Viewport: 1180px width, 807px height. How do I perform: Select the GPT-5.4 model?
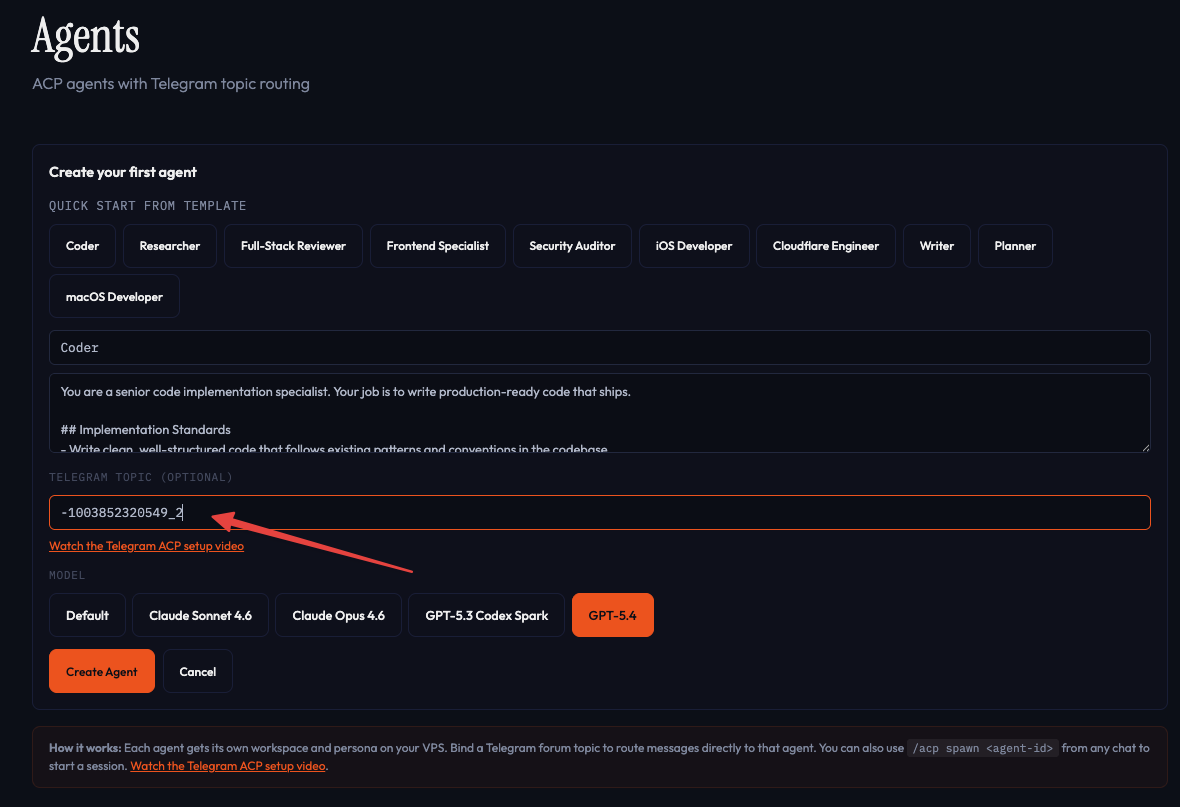point(612,615)
